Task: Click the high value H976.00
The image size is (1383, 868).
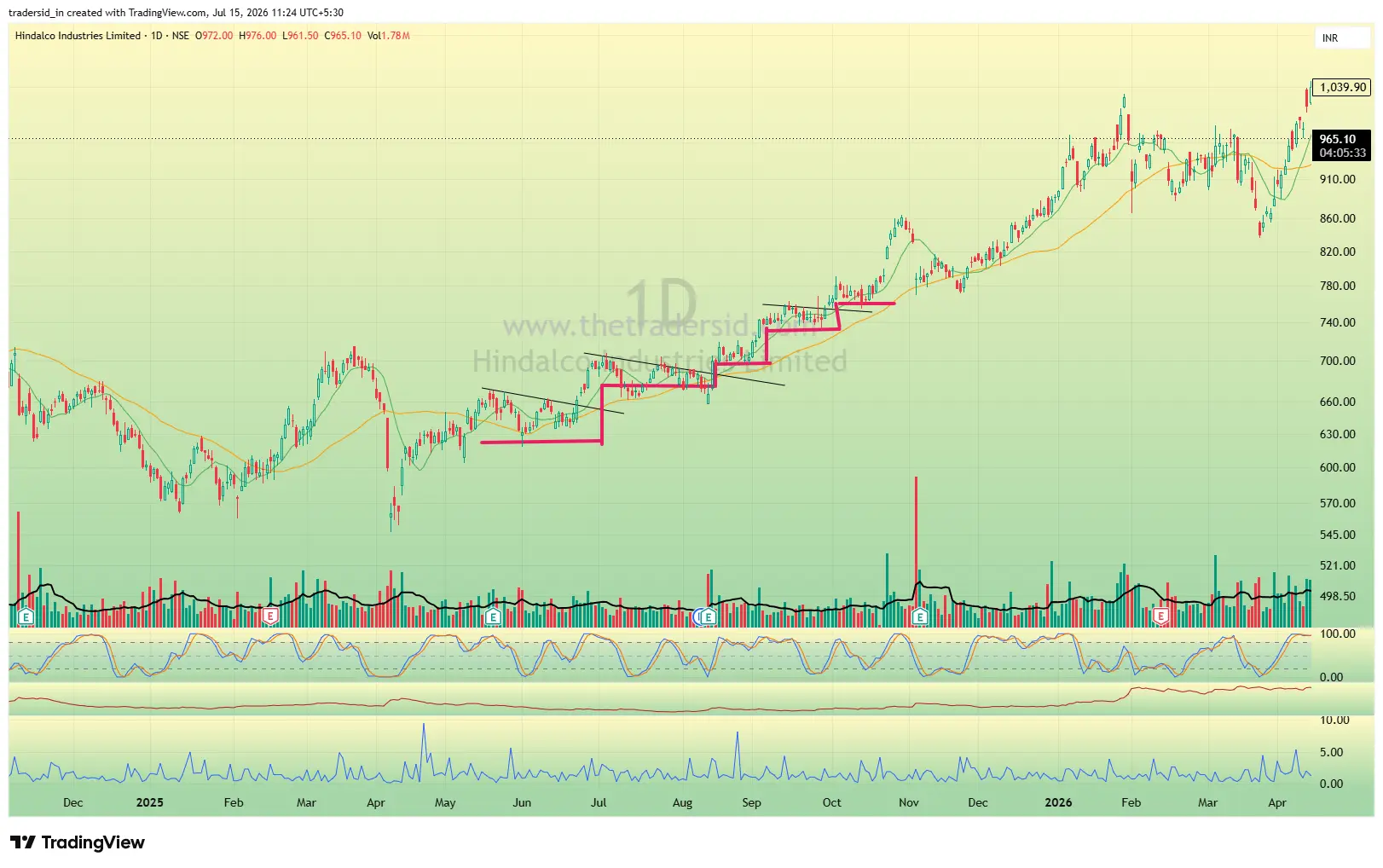Action: click(258, 36)
